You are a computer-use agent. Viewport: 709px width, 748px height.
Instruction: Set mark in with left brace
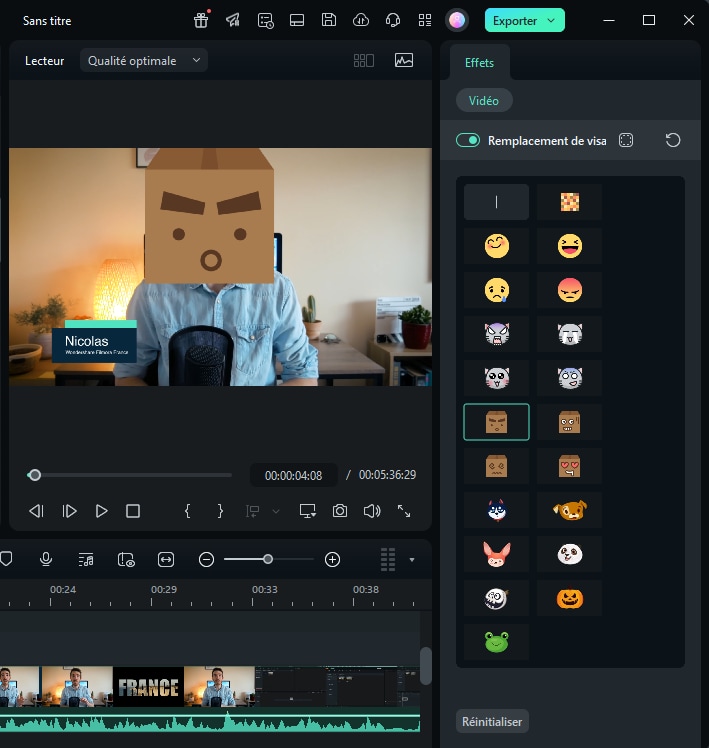tap(188, 511)
